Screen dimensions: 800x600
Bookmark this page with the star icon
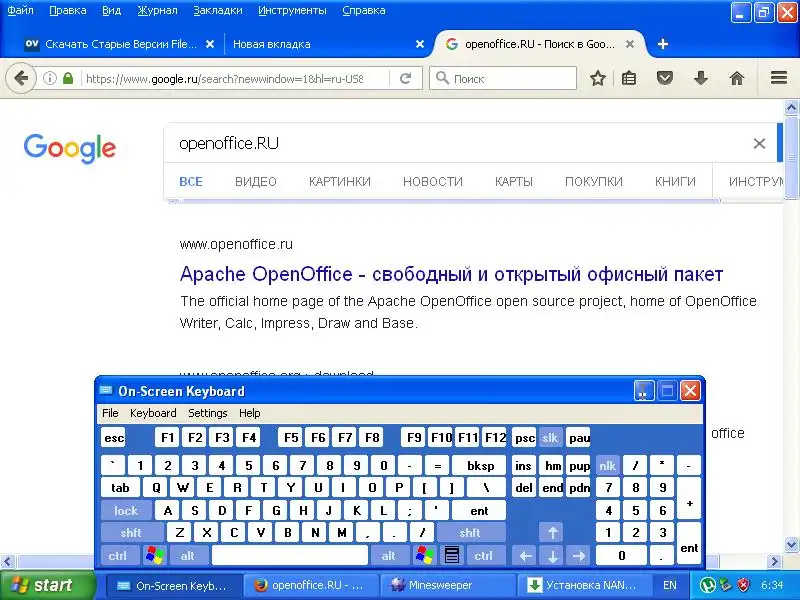coord(597,79)
